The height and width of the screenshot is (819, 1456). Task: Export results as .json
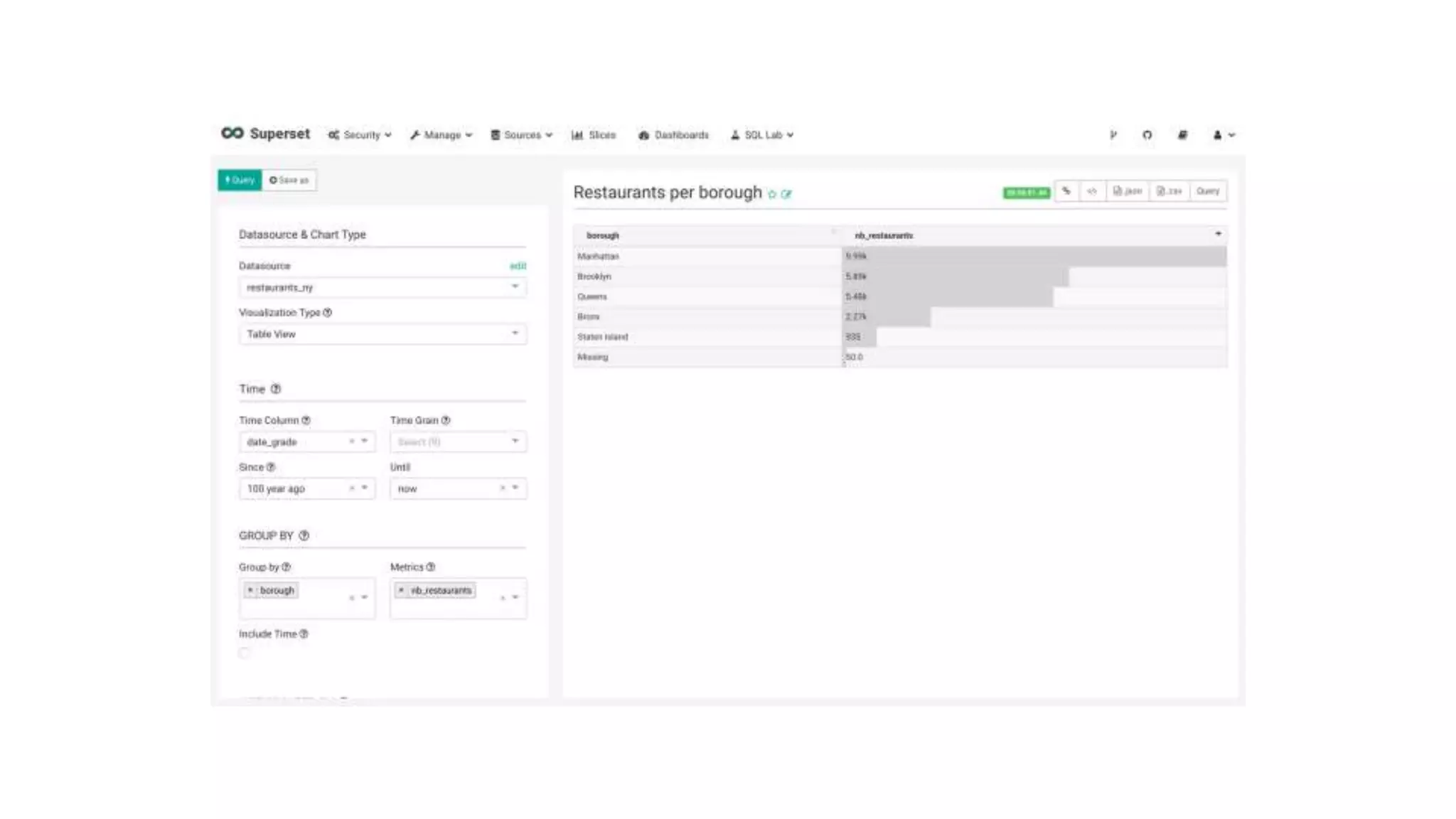tap(1128, 191)
